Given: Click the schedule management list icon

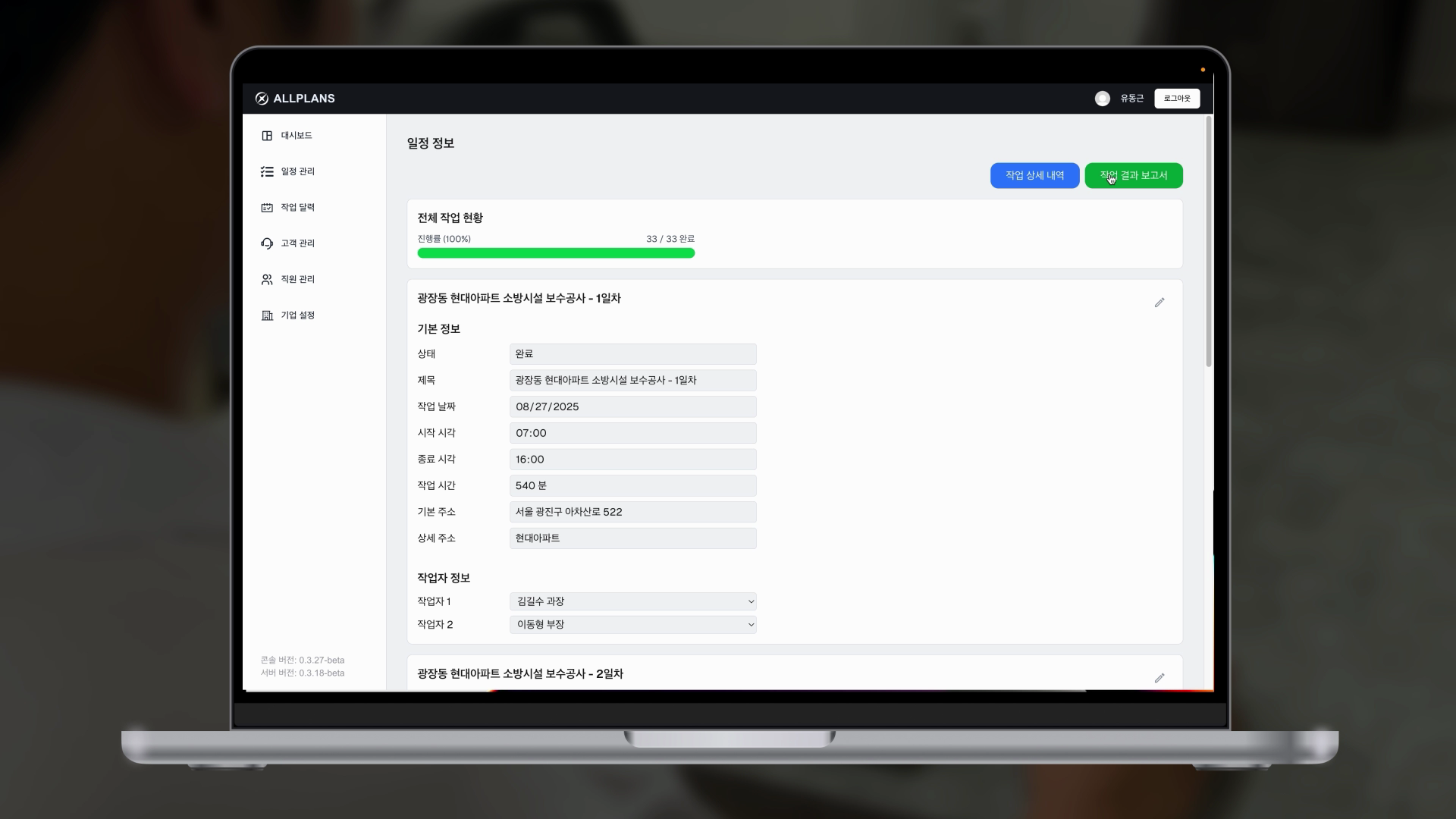Looking at the screenshot, I should pyautogui.click(x=267, y=171).
